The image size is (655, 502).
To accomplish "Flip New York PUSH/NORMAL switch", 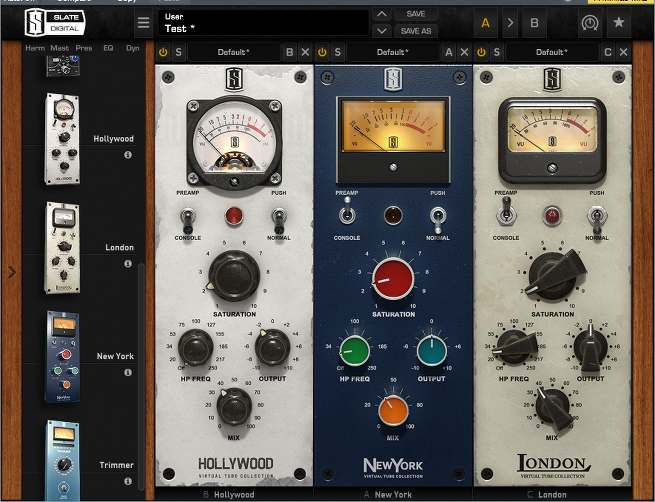I will pos(437,218).
